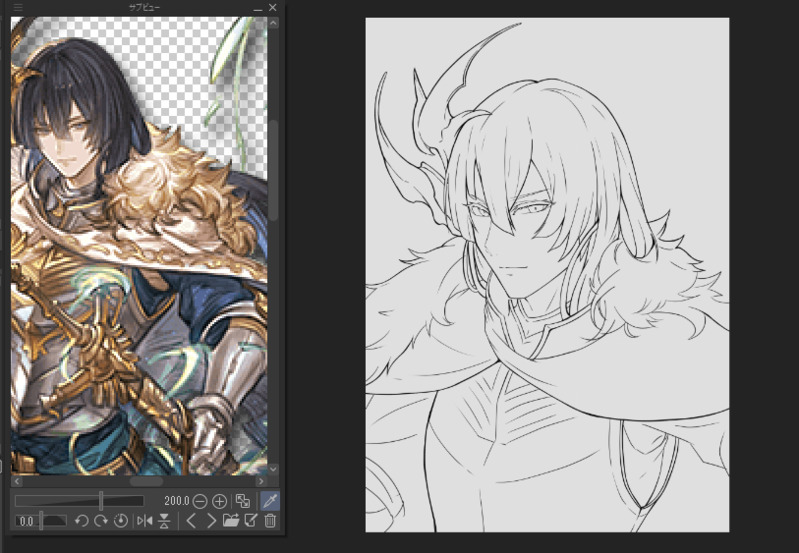Viewport: 799px width, 553px height.
Task: Click the Sub View zoom slider
Action: coord(79,501)
